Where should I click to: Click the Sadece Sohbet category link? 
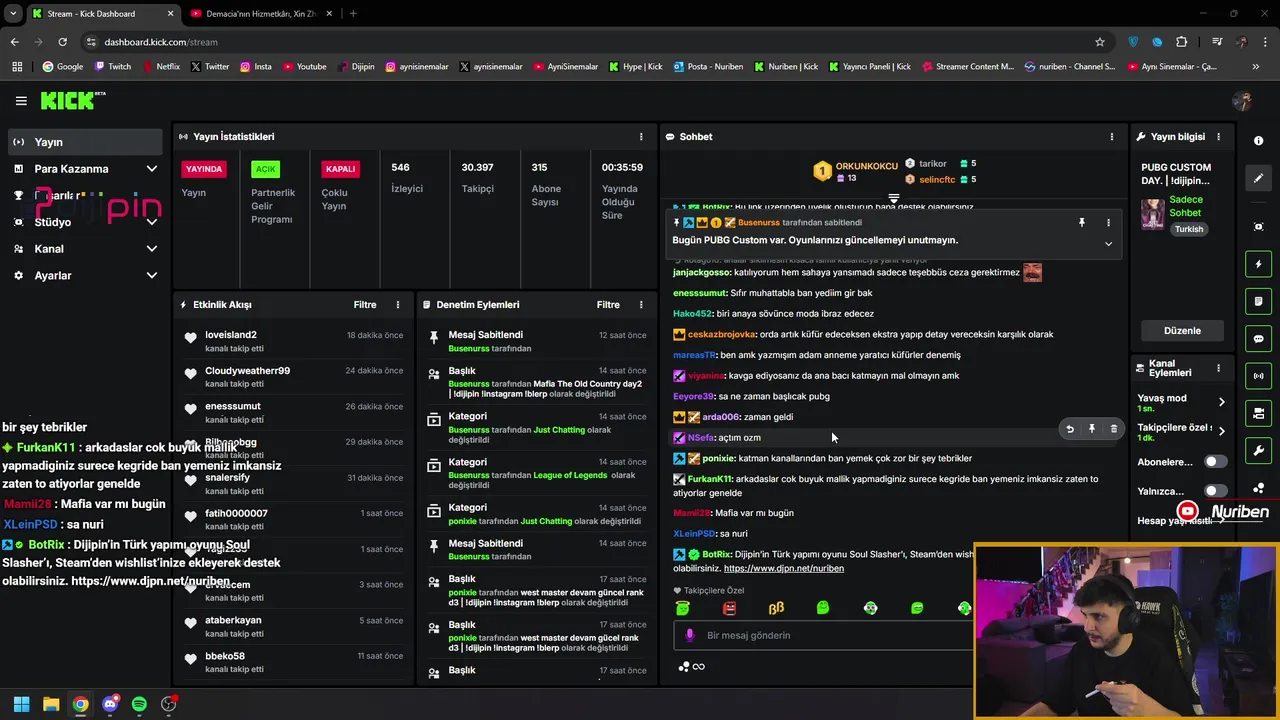pyautogui.click(x=1186, y=206)
